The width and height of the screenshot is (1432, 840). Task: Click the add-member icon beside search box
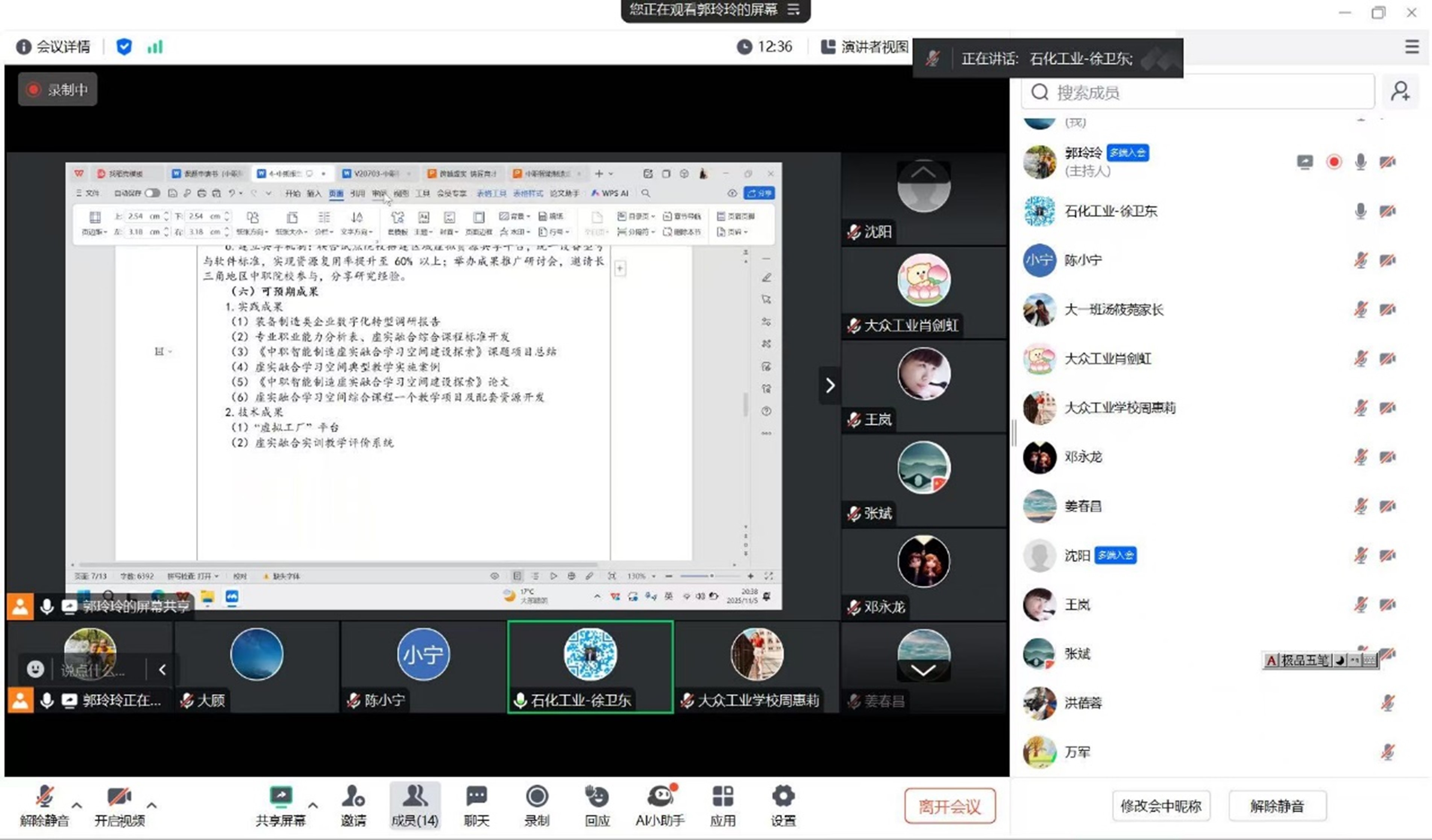pyautogui.click(x=1400, y=91)
